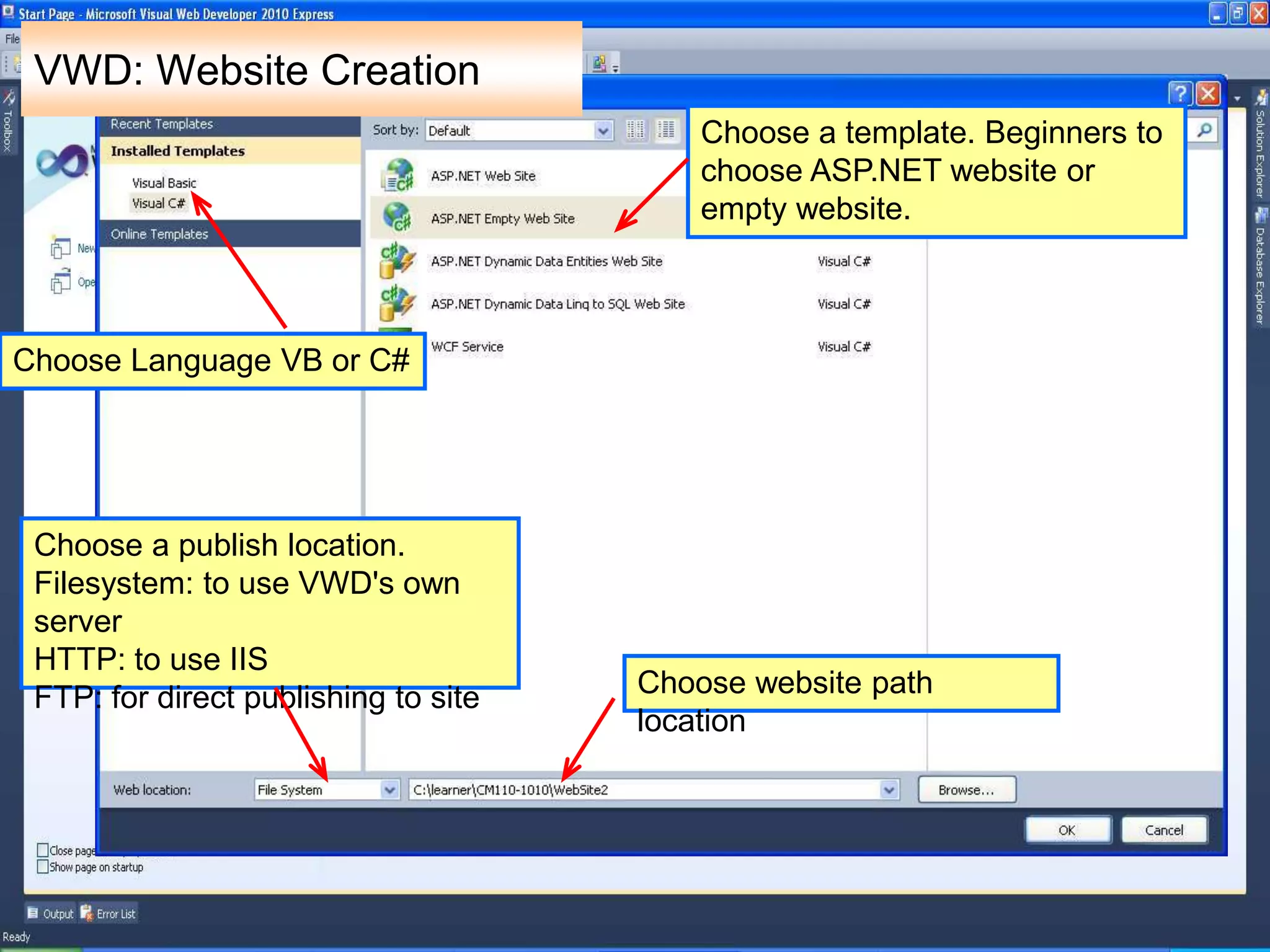Open the toolbar overflow dropdown arrow

click(x=616, y=68)
